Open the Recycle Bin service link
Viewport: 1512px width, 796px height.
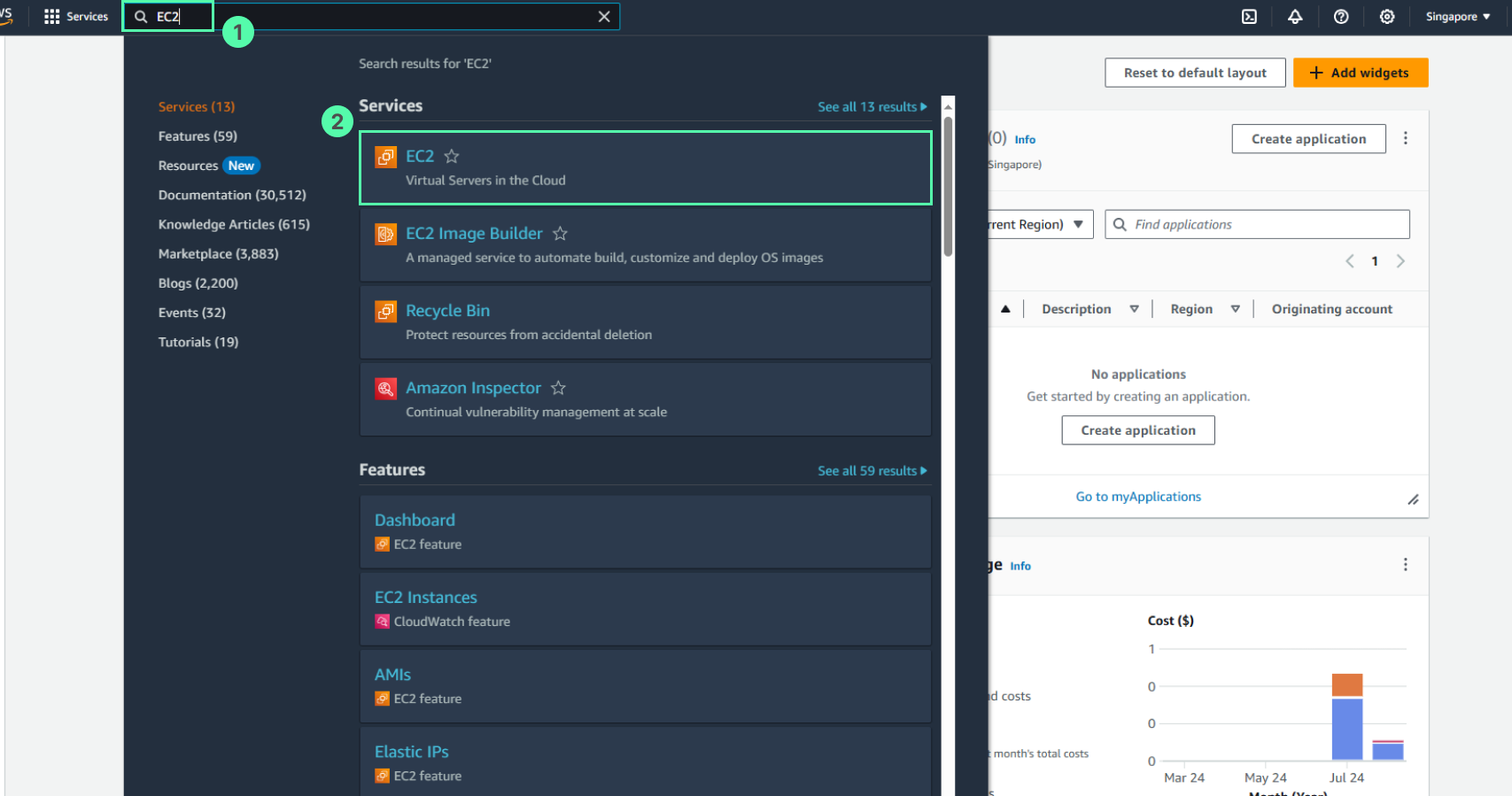tap(447, 311)
